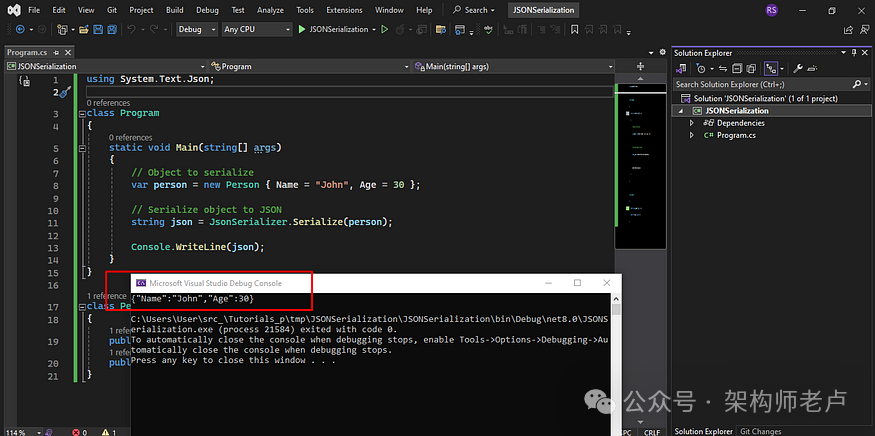
Task: Click the Search button in the title bar
Action: tap(473, 10)
